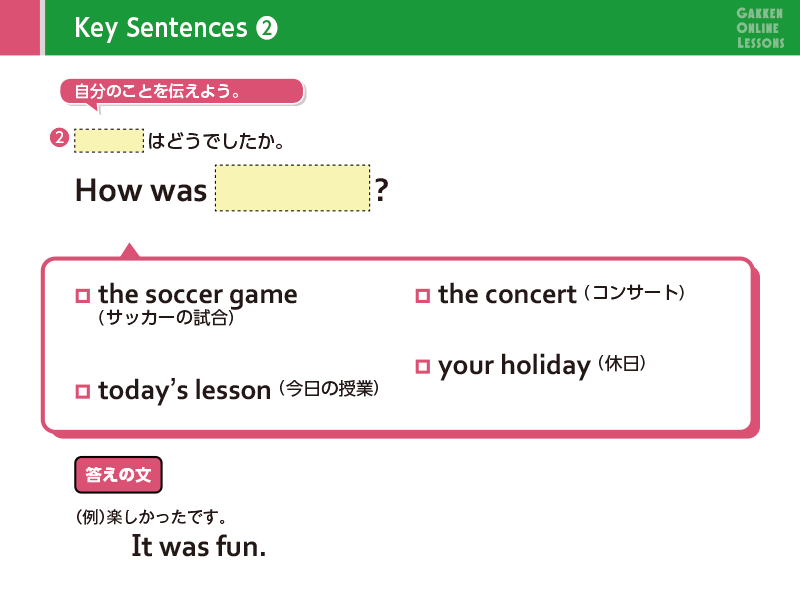The height and width of the screenshot is (600, 800).
Task: Click the How was text
Action: pos(141,190)
